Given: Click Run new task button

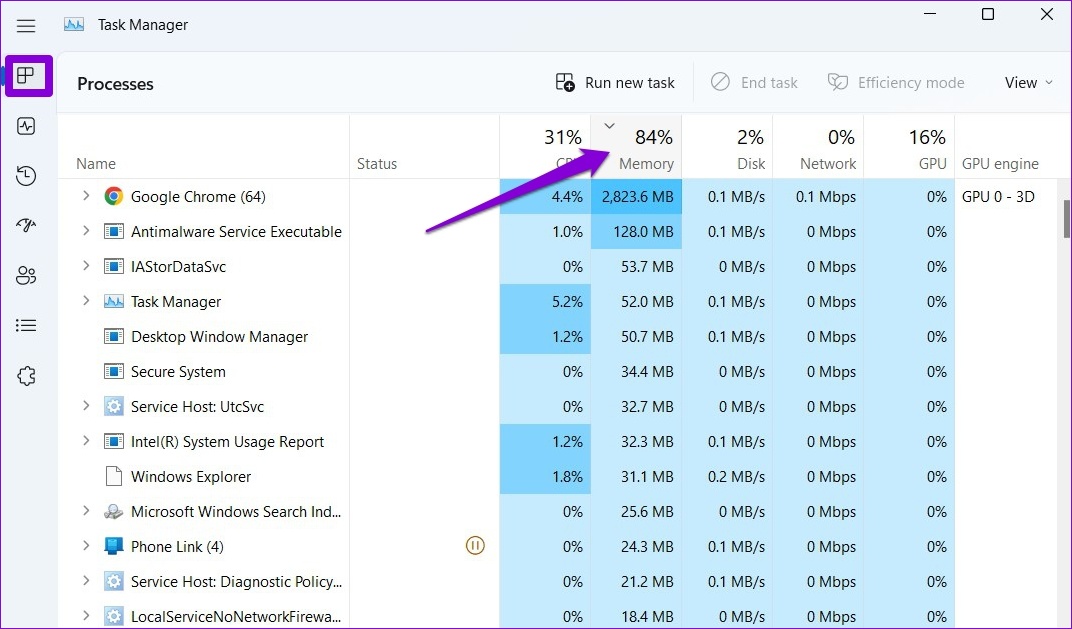Looking at the screenshot, I should click(x=615, y=83).
